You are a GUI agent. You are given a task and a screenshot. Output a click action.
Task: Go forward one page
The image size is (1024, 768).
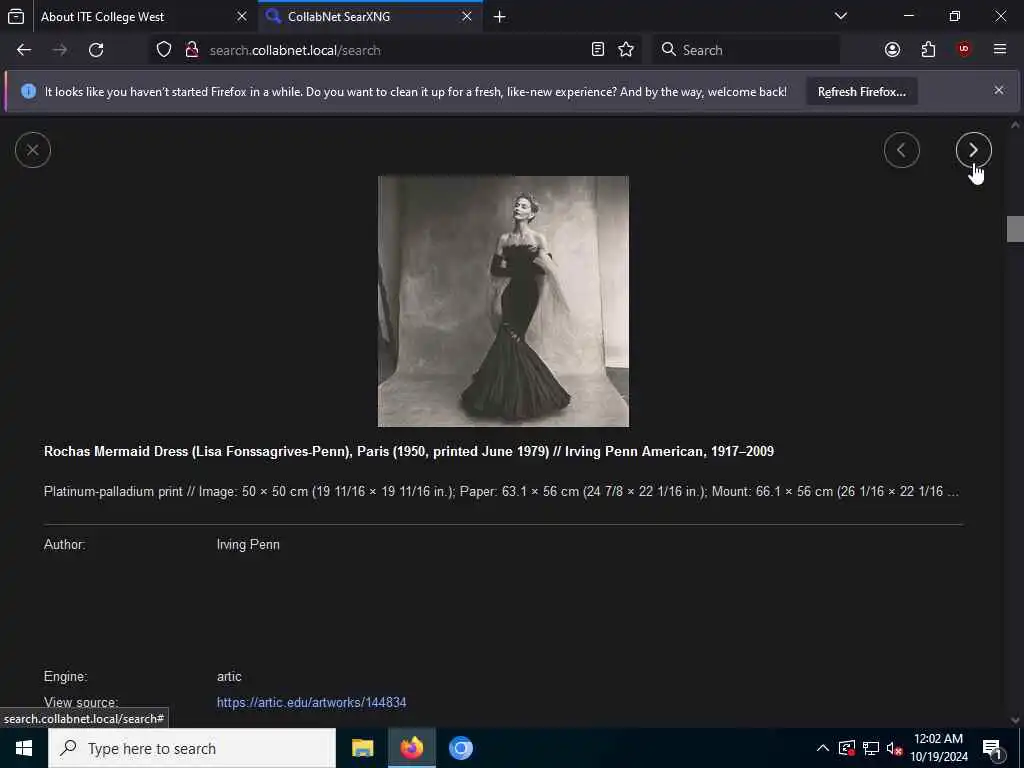[60, 50]
